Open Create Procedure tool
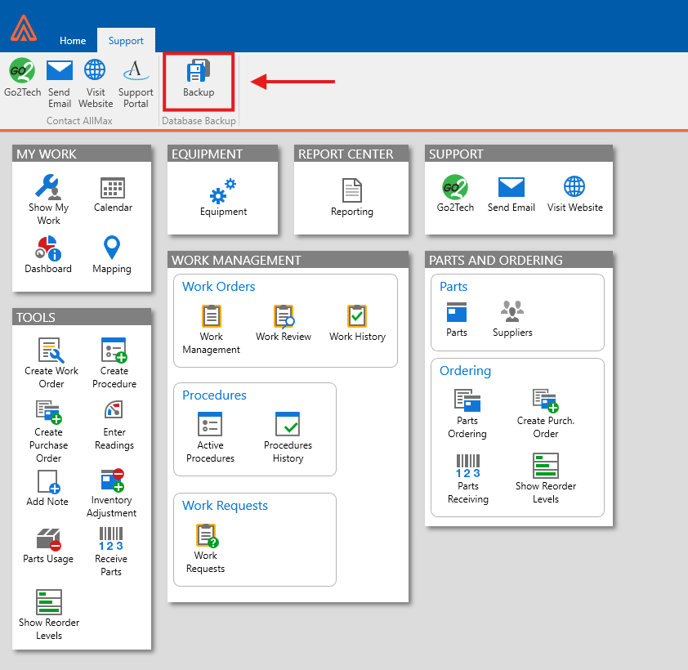Image resolution: width=688 pixels, height=670 pixels. pyautogui.click(x=114, y=363)
